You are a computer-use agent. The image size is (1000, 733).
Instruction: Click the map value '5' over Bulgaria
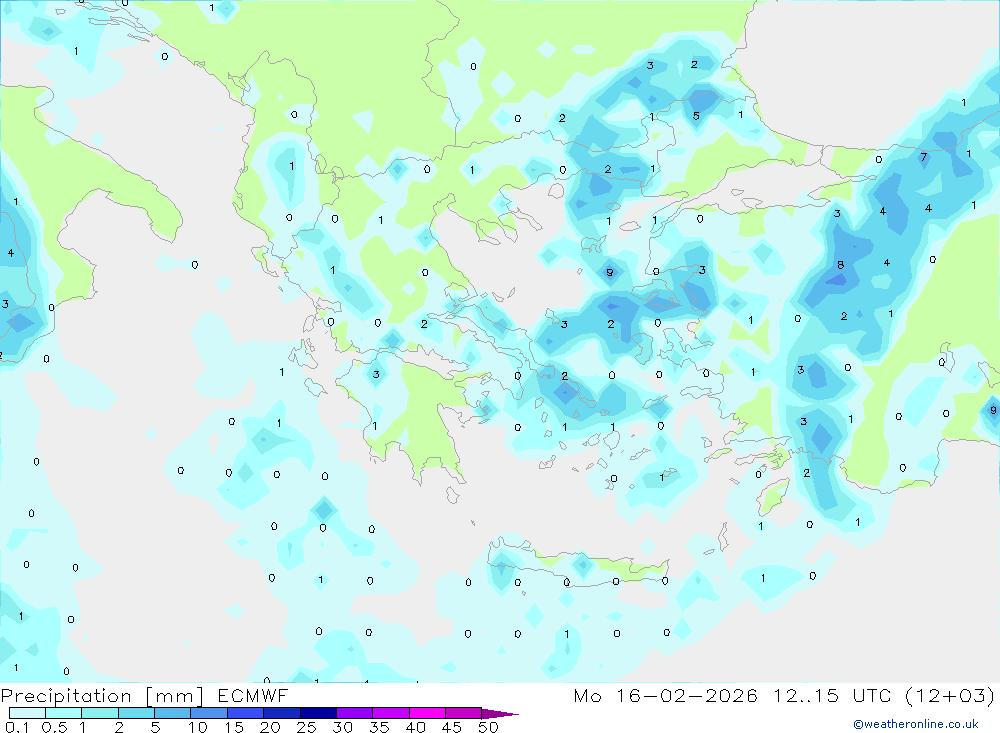[696, 116]
